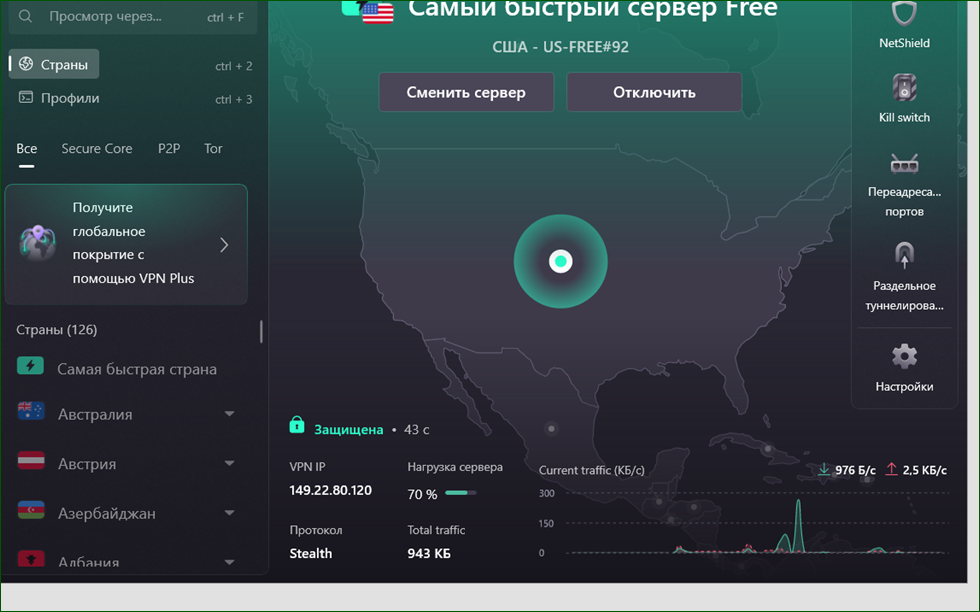
Task: Open the Страны section
Action: tap(54, 64)
